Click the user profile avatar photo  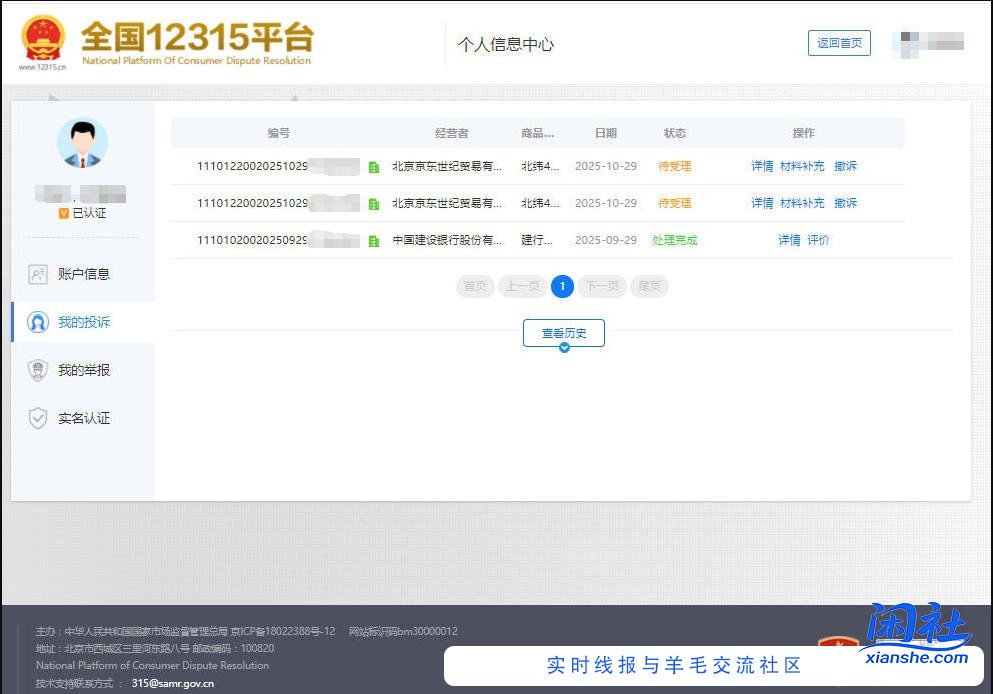pyautogui.click(x=83, y=142)
